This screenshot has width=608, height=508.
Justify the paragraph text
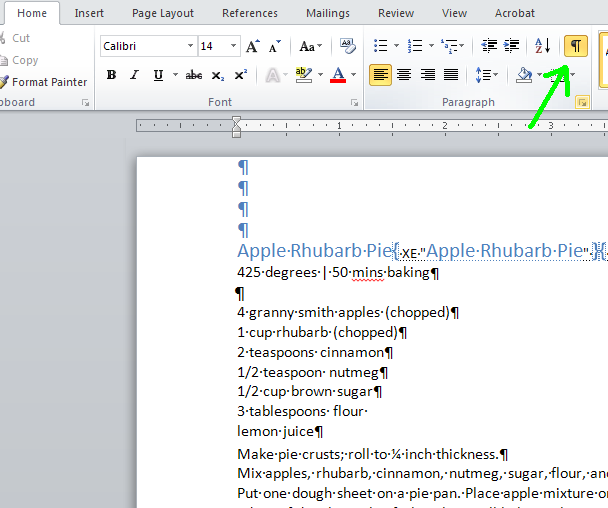(x=451, y=74)
